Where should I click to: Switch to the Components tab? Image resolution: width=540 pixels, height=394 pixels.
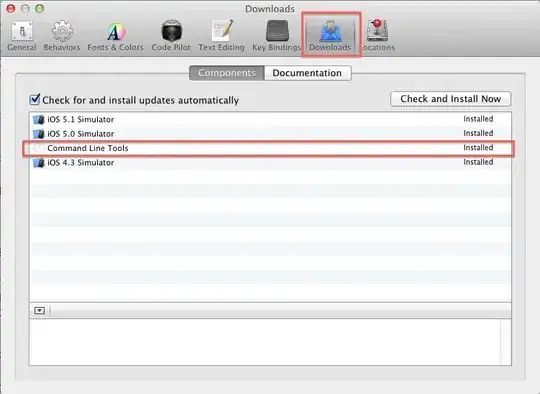coord(227,73)
